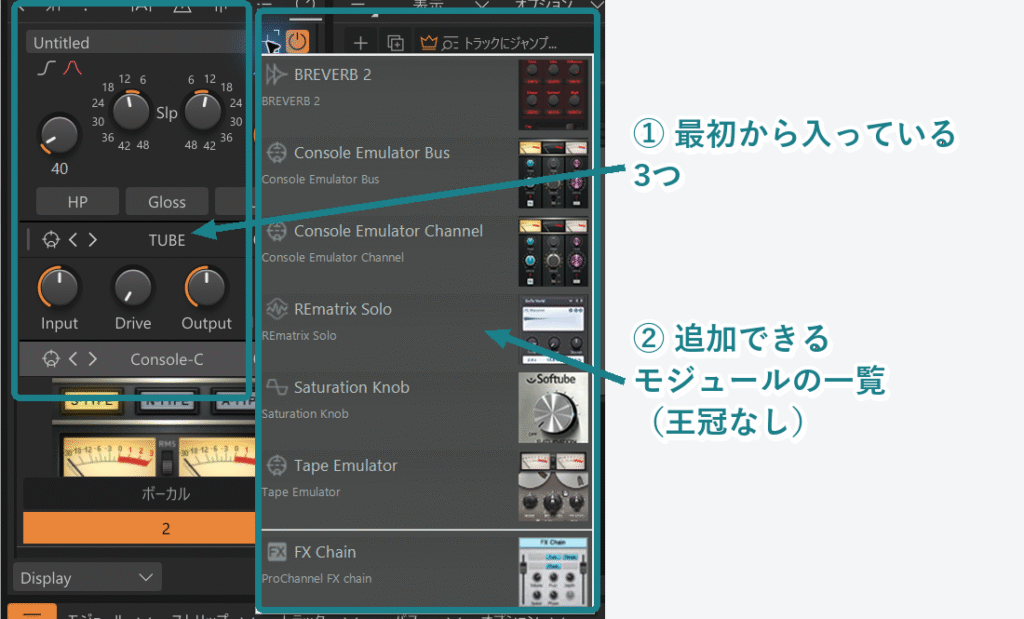Click Console Emulator Bus row icon

(x=277, y=153)
